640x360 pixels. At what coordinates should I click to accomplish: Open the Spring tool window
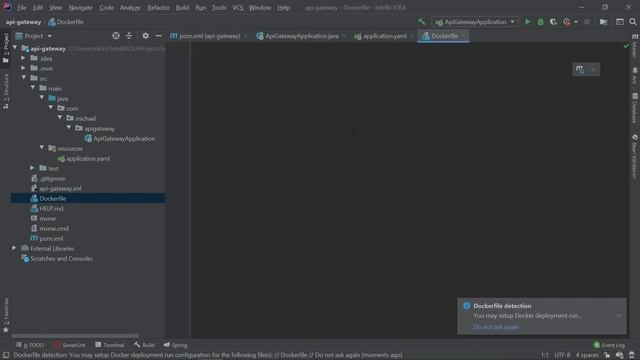(x=175, y=345)
